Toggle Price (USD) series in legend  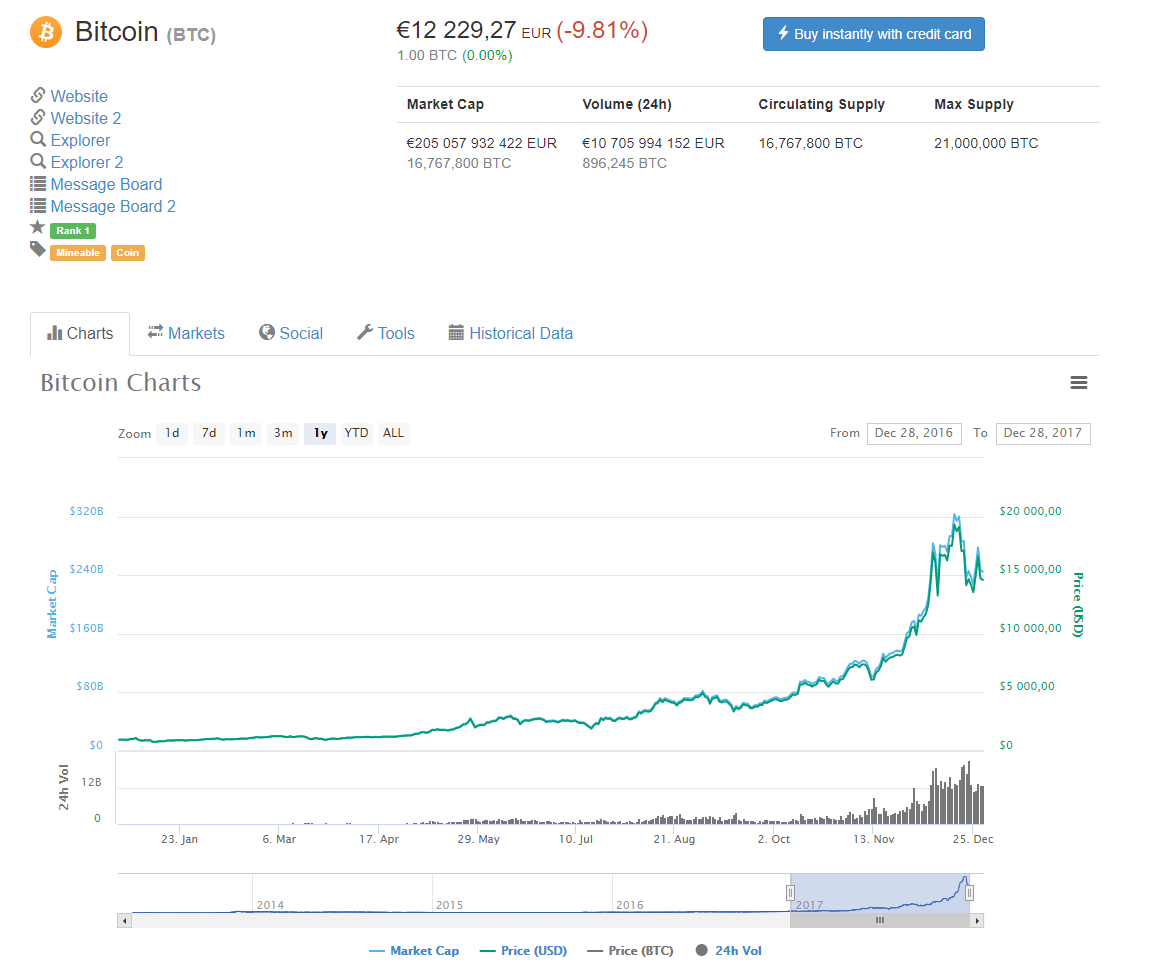523,951
